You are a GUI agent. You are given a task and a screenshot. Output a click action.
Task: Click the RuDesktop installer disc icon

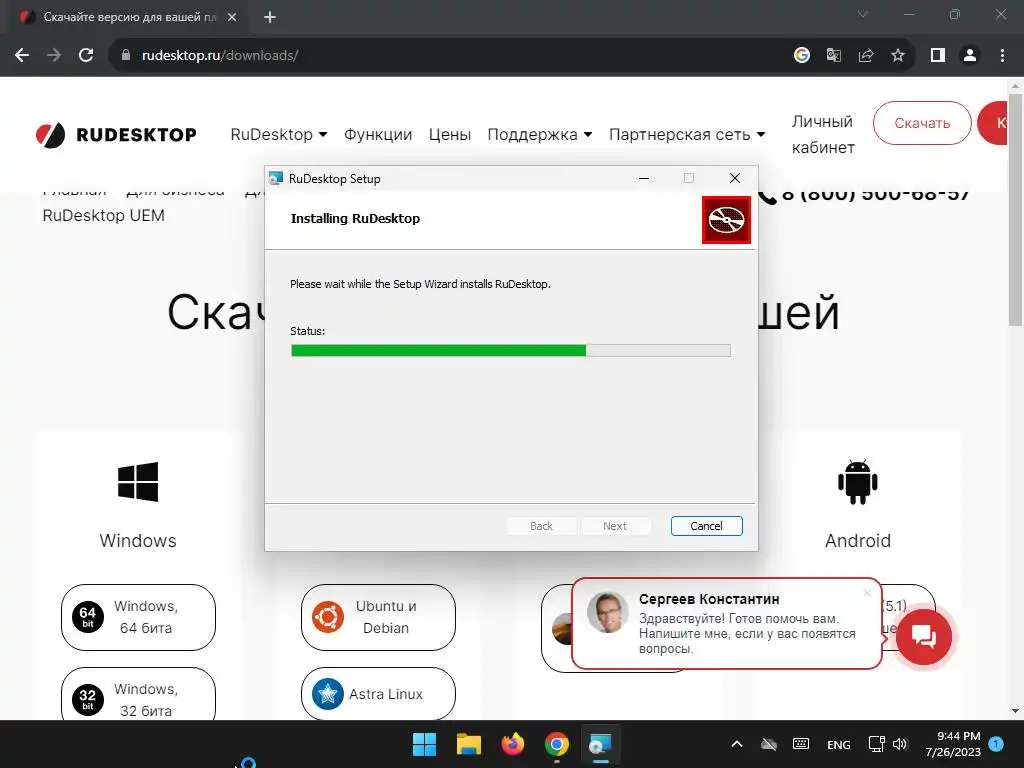pyautogui.click(x=726, y=220)
